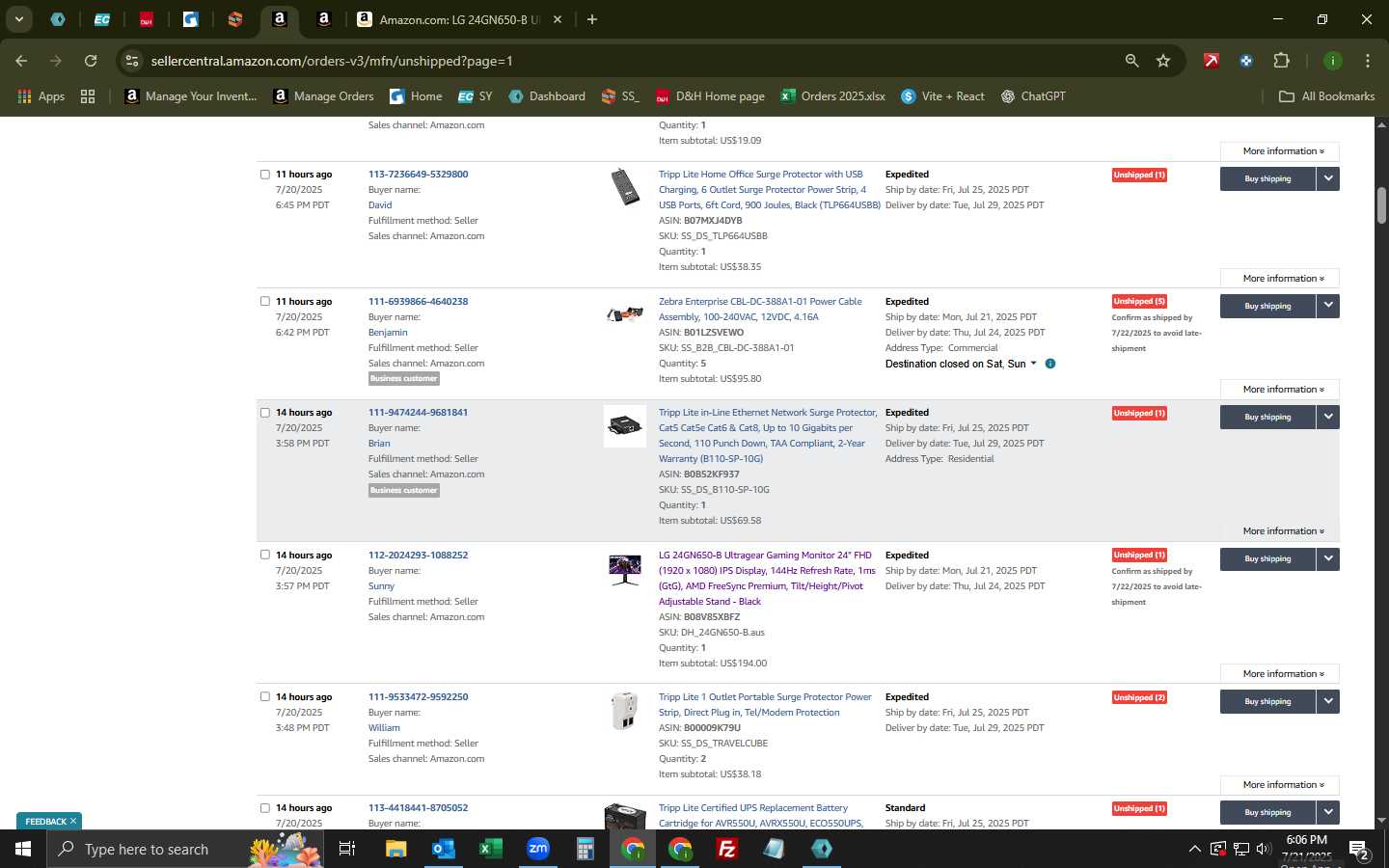Expand Buy shipping dropdown for David's order
This screenshot has height=868, width=1389.
click(x=1328, y=178)
